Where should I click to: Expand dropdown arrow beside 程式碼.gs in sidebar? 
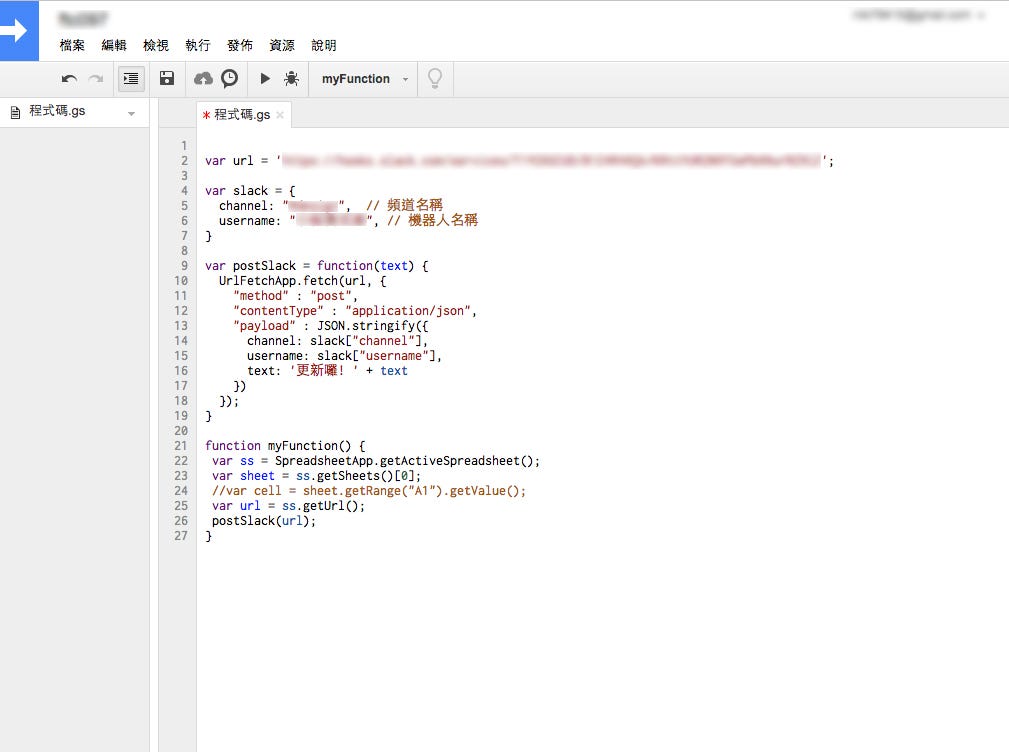coord(131,113)
